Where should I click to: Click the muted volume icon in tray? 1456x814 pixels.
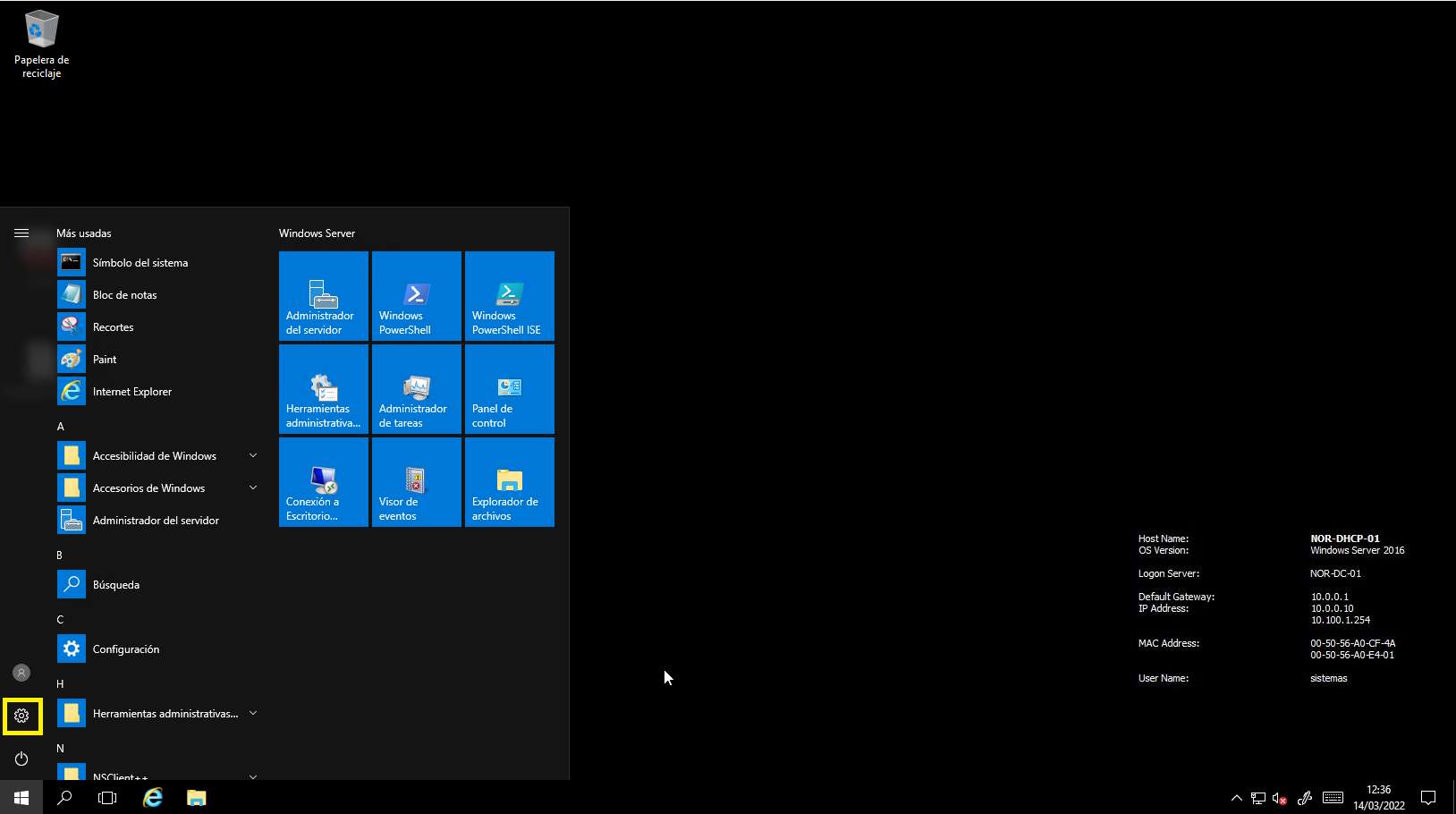point(1280,798)
